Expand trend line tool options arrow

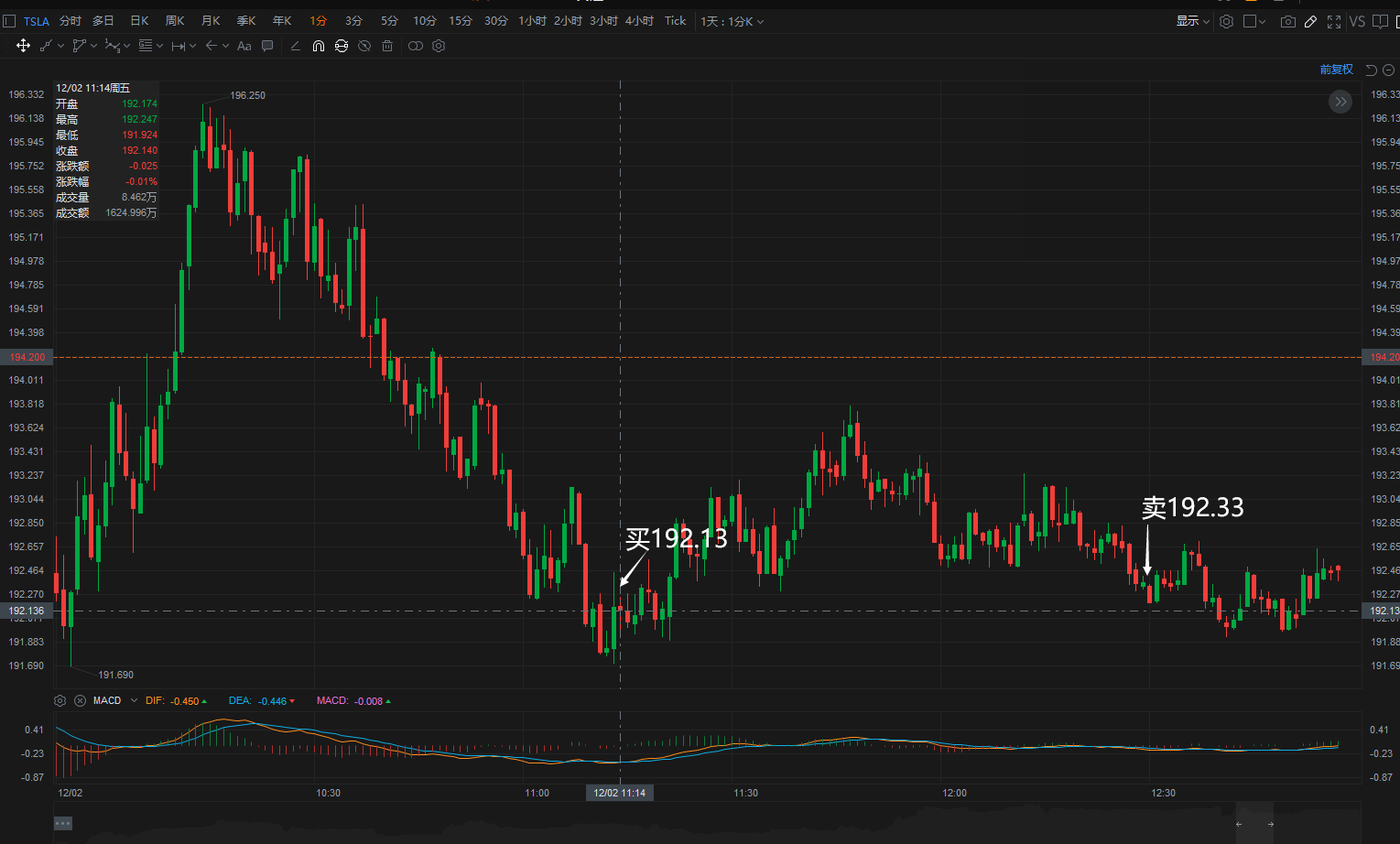[x=60, y=46]
